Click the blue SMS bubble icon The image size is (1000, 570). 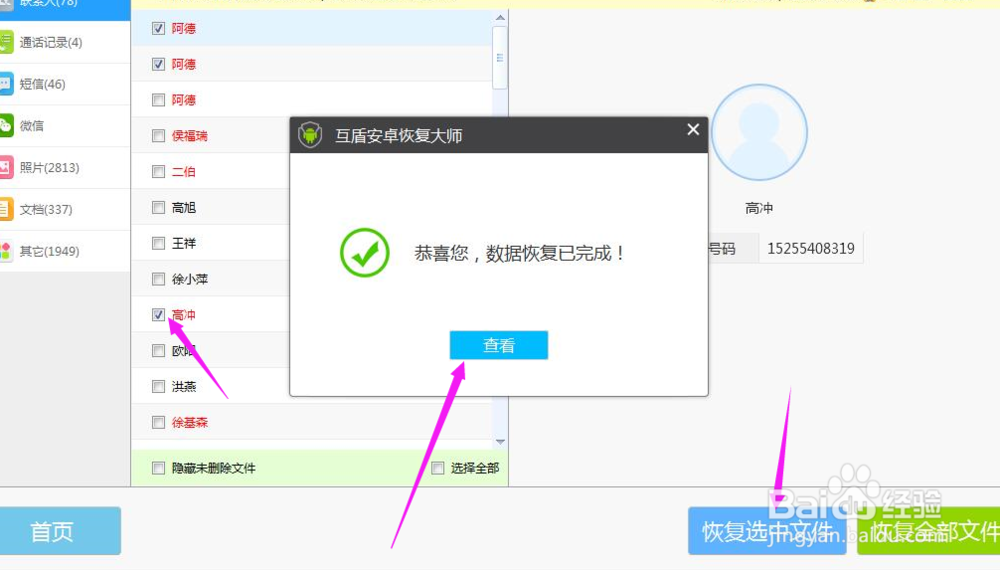[6, 84]
